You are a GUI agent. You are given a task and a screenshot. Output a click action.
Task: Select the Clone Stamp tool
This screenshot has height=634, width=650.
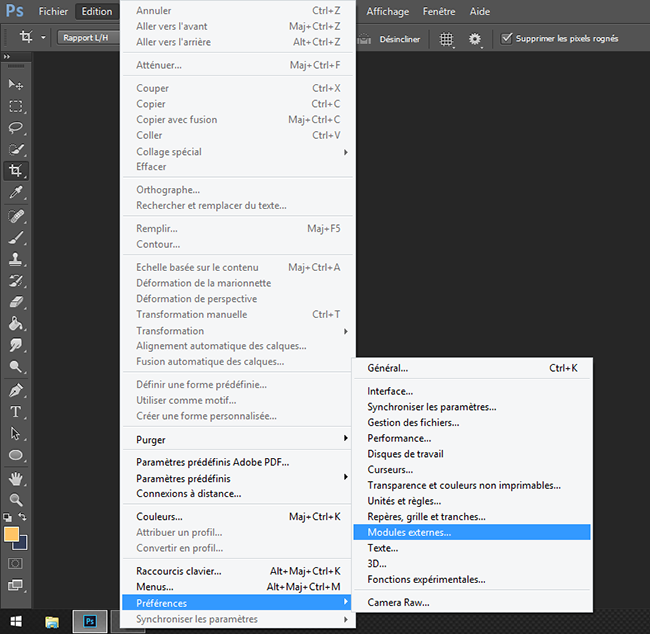[x=16, y=259]
